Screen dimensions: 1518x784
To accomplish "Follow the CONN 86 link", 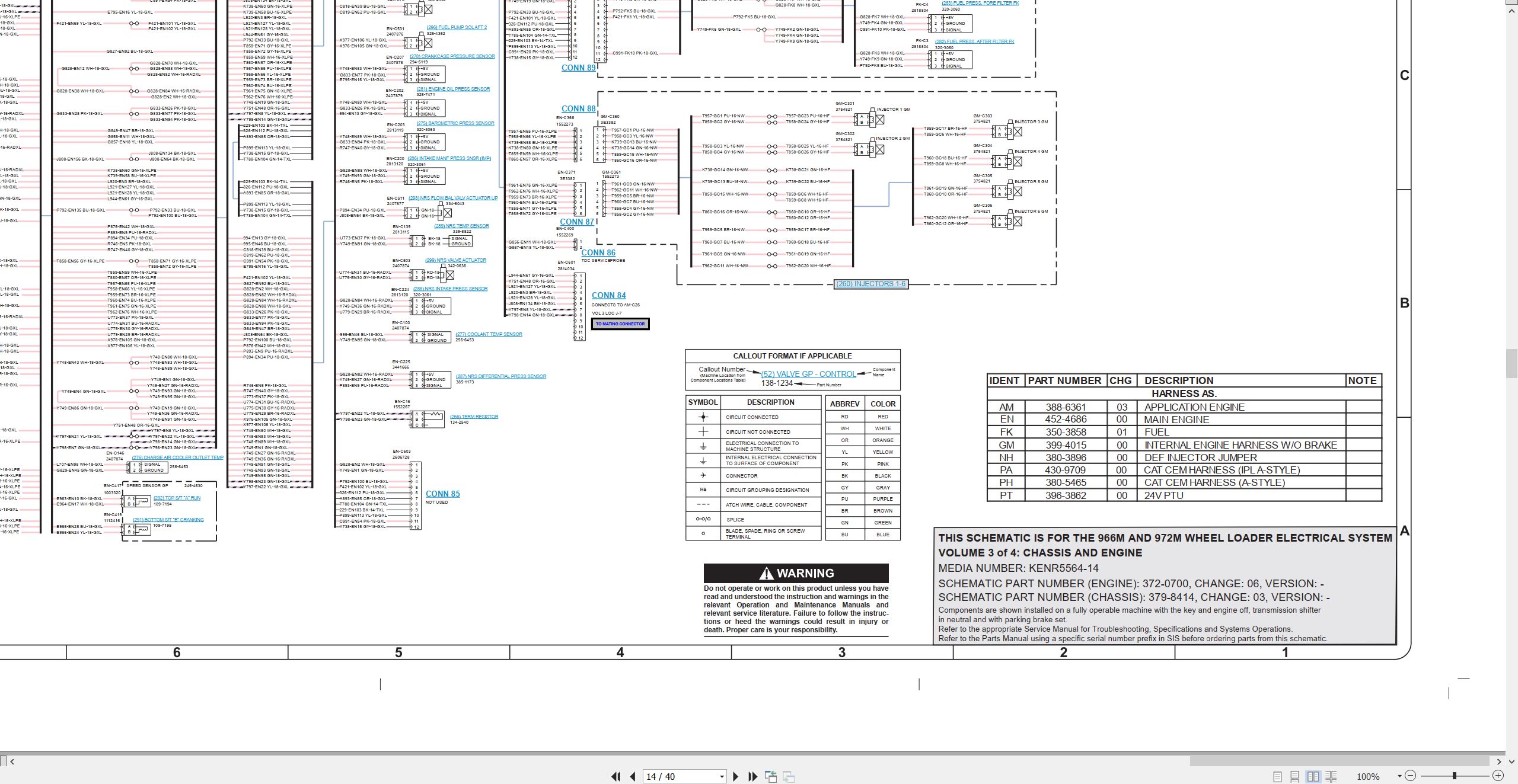I will click(598, 253).
